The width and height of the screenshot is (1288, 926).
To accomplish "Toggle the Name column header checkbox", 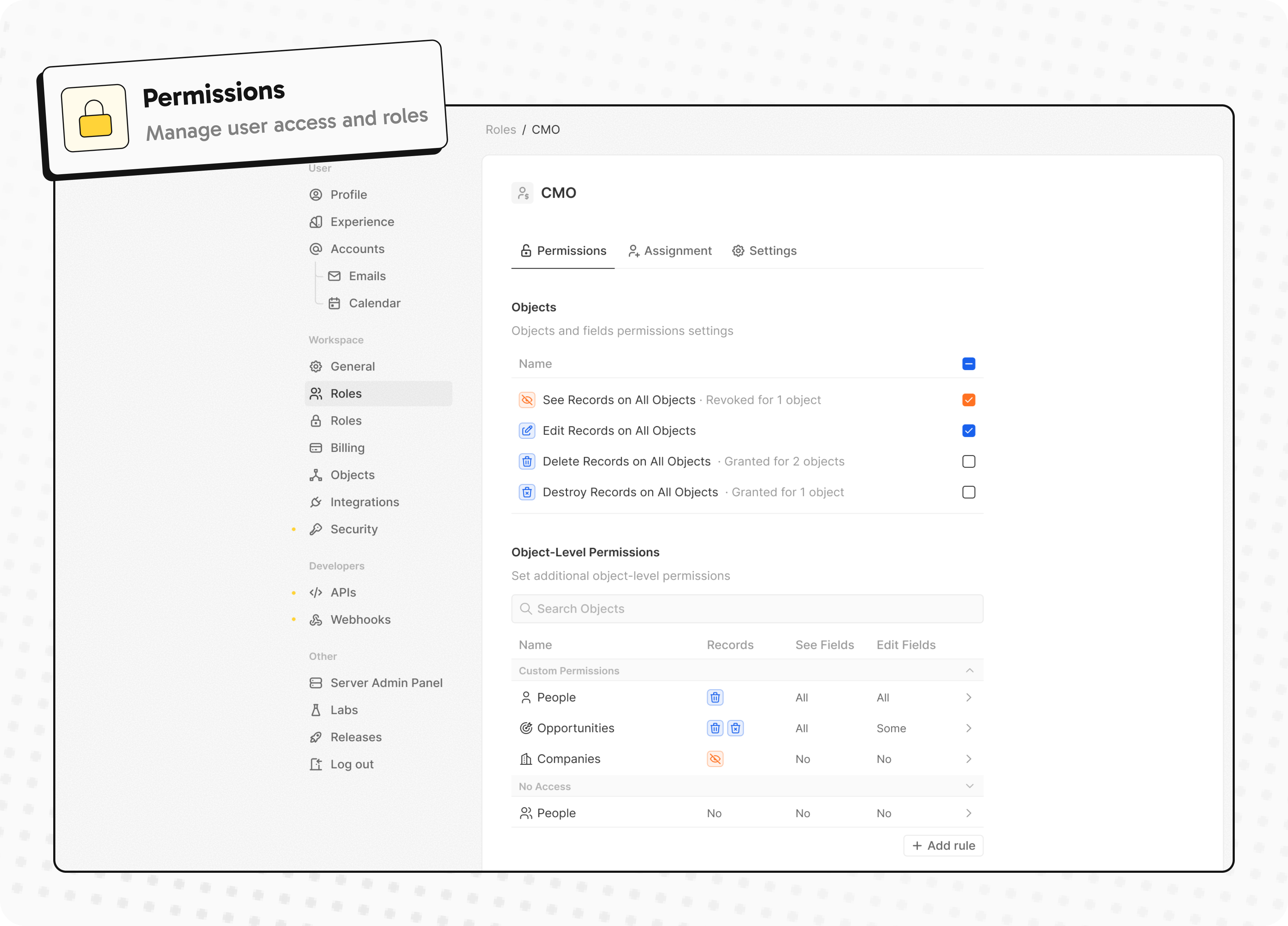I will tap(969, 363).
